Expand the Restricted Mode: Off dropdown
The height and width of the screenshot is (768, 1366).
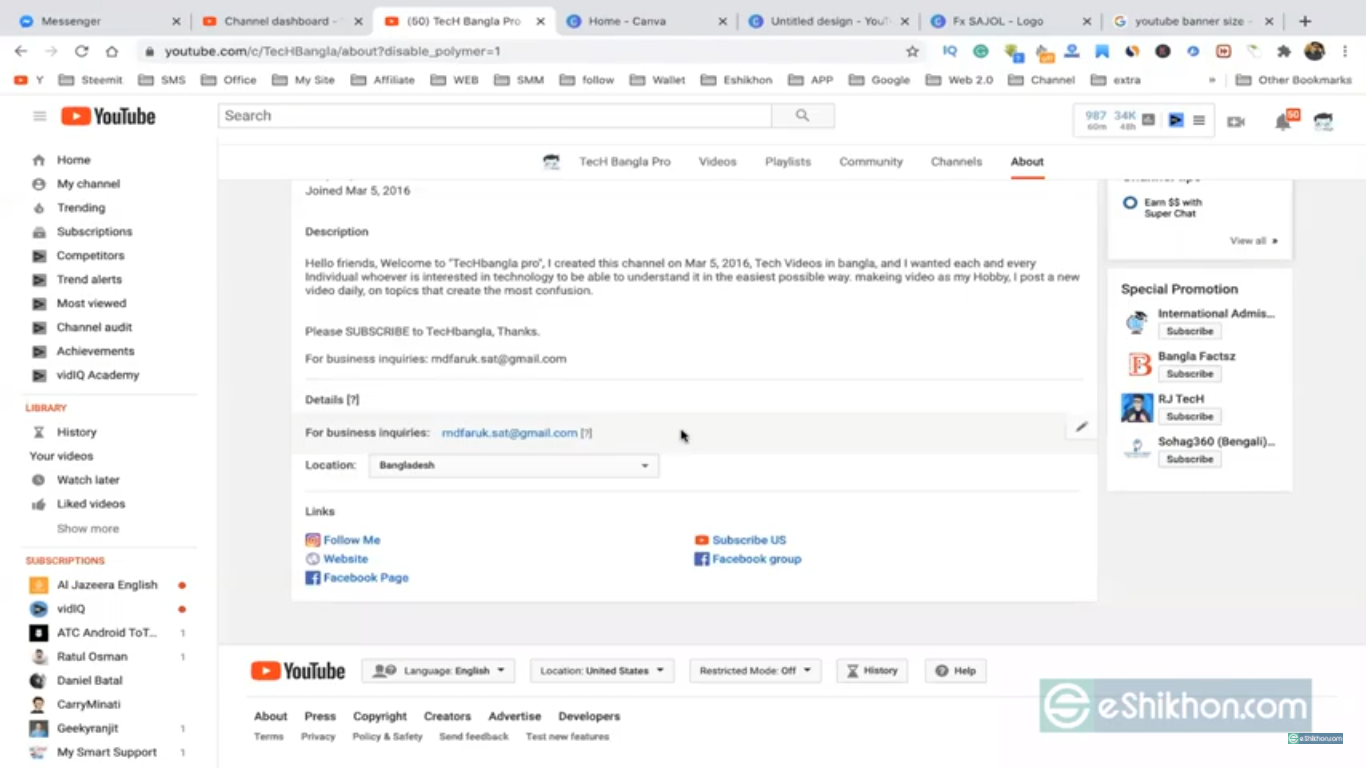click(x=755, y=671)
